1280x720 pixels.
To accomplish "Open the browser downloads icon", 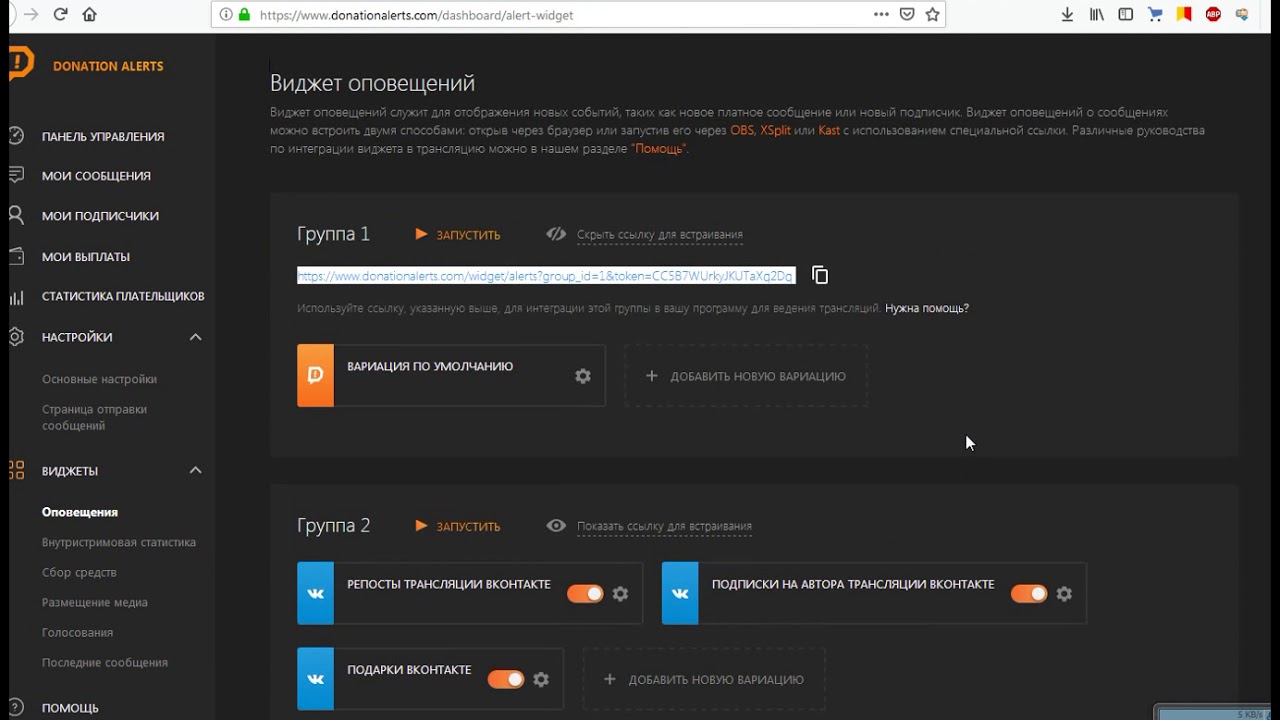I will click(1068, 14).
